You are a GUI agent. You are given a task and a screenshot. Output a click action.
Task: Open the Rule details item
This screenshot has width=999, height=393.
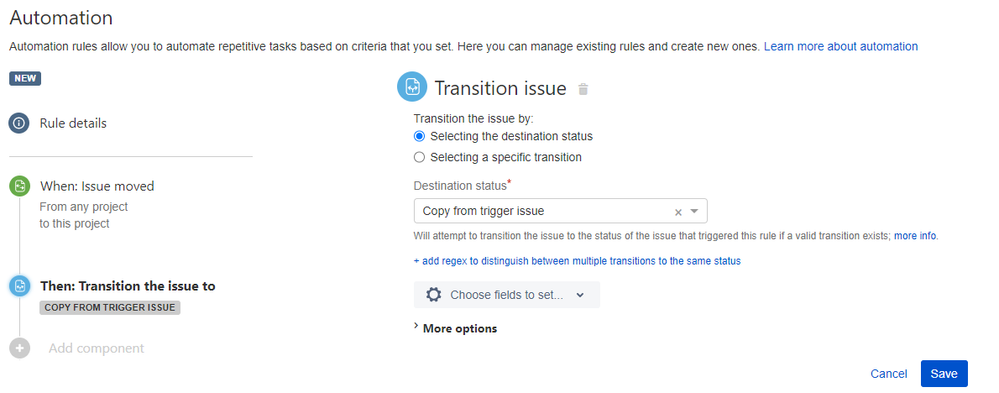point(73,123)
